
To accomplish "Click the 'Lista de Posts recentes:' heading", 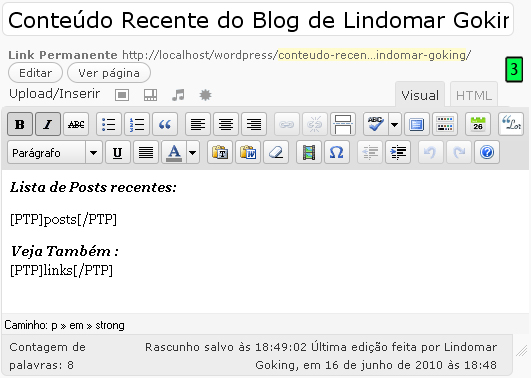I will coord(93,187).
